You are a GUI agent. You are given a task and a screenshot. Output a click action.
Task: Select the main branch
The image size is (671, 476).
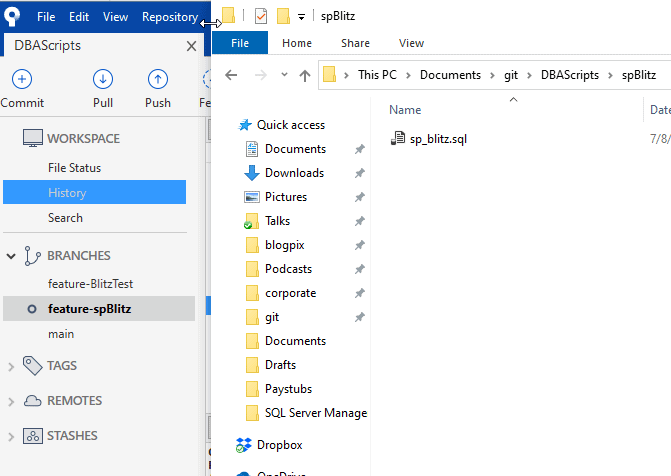coord(61,334)
